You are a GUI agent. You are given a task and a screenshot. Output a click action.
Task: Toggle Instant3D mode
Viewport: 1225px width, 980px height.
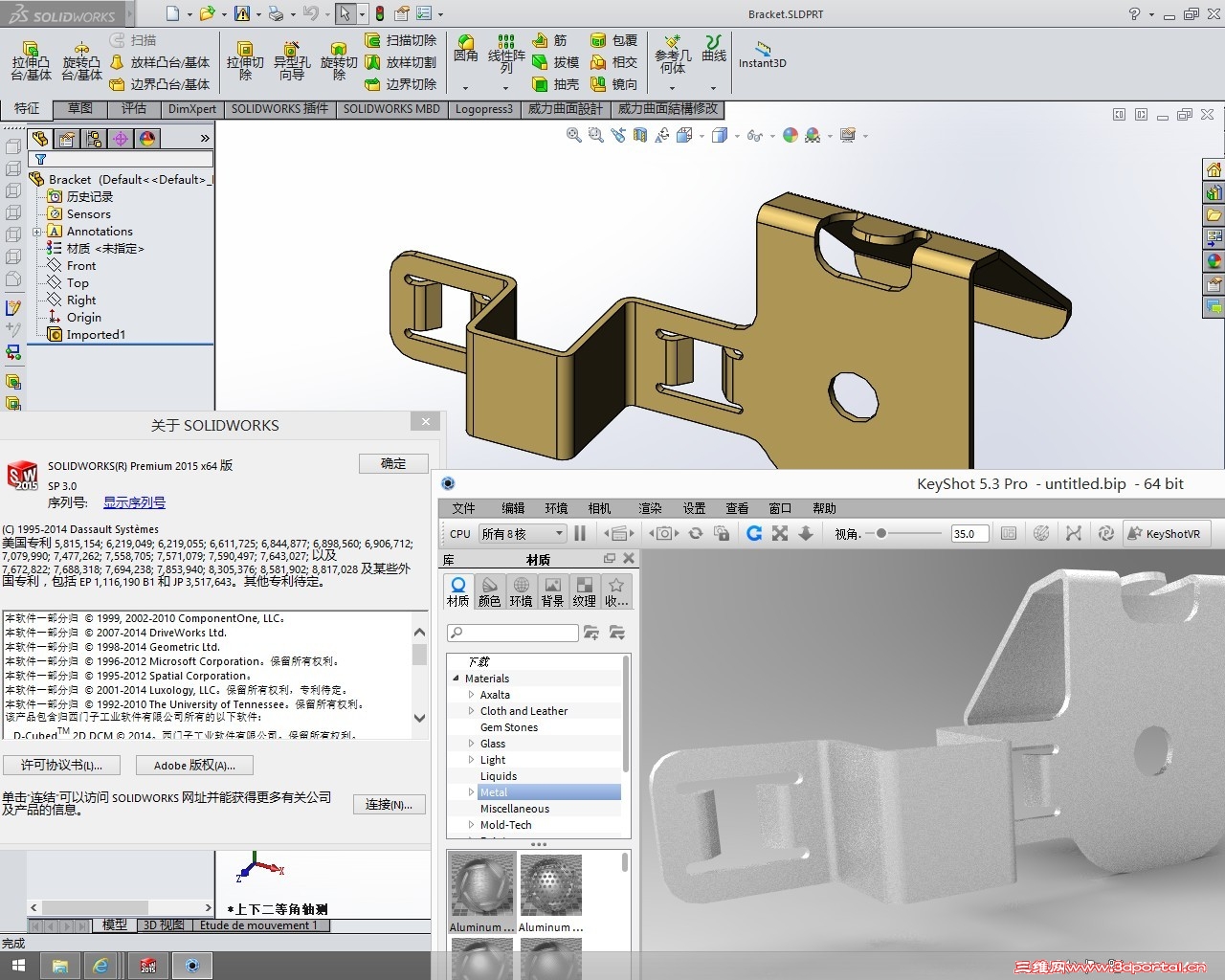(762, 53)
